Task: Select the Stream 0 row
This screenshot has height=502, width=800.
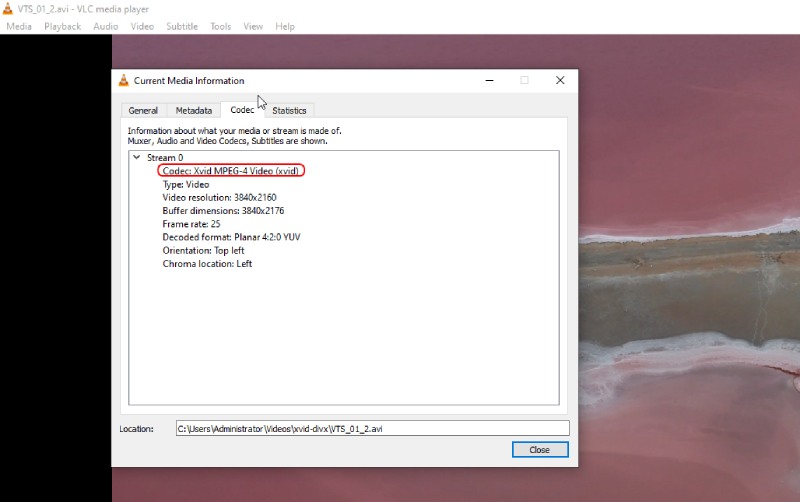Action: 165,158
